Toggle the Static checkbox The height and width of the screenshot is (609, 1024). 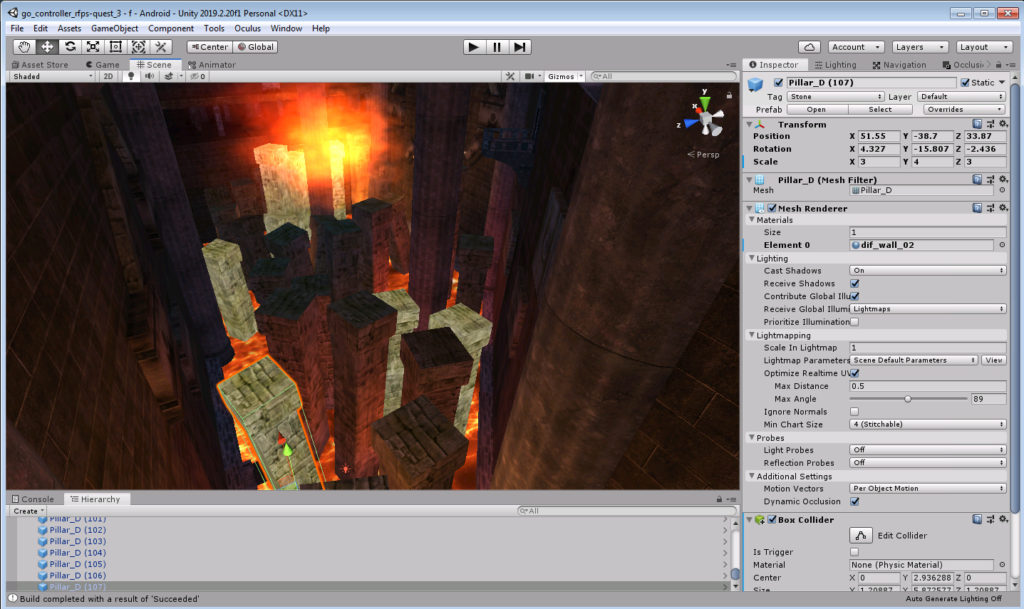(x=965, y=82)
